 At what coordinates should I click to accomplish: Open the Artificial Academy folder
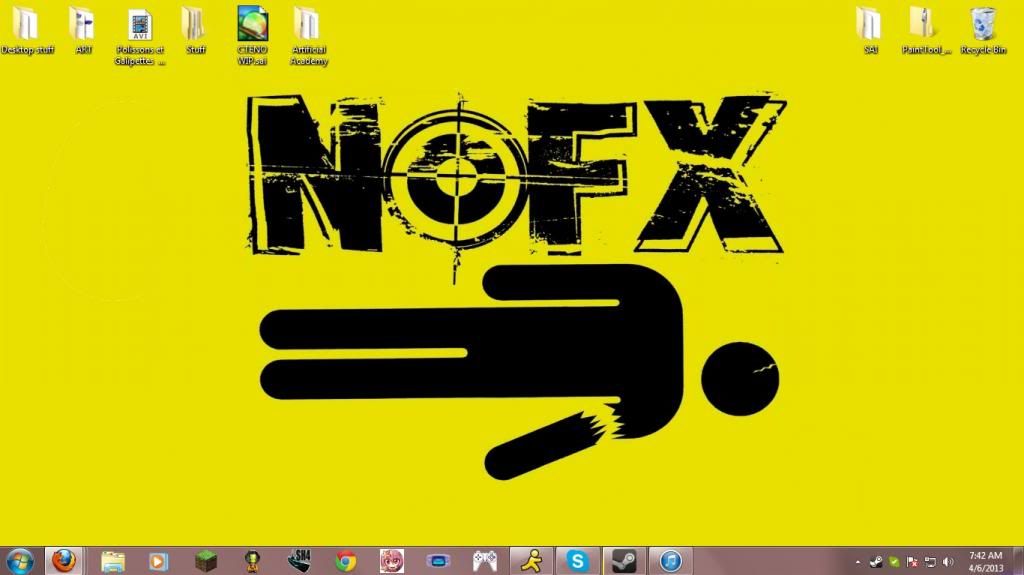[x=308, y=37]
